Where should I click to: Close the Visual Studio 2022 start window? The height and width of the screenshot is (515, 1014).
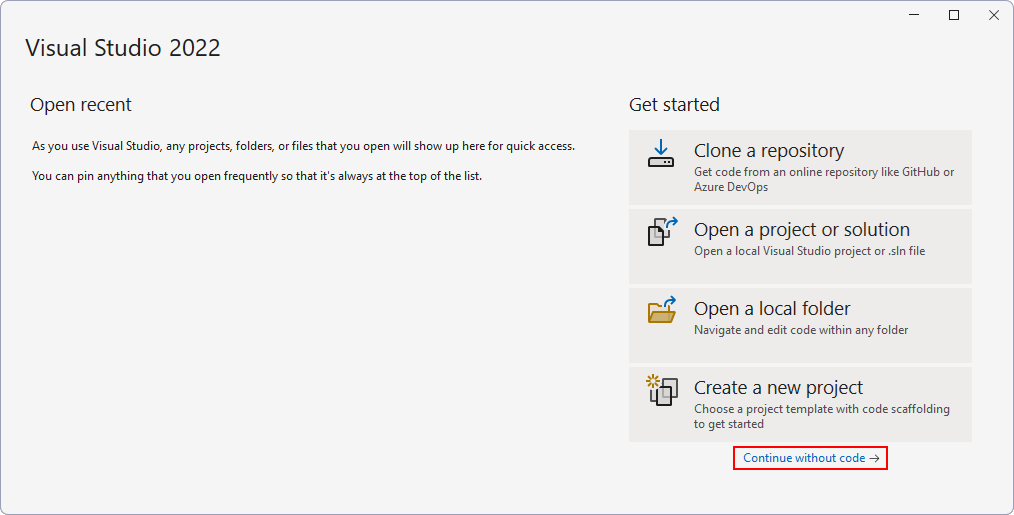click(x=993, y=15)
